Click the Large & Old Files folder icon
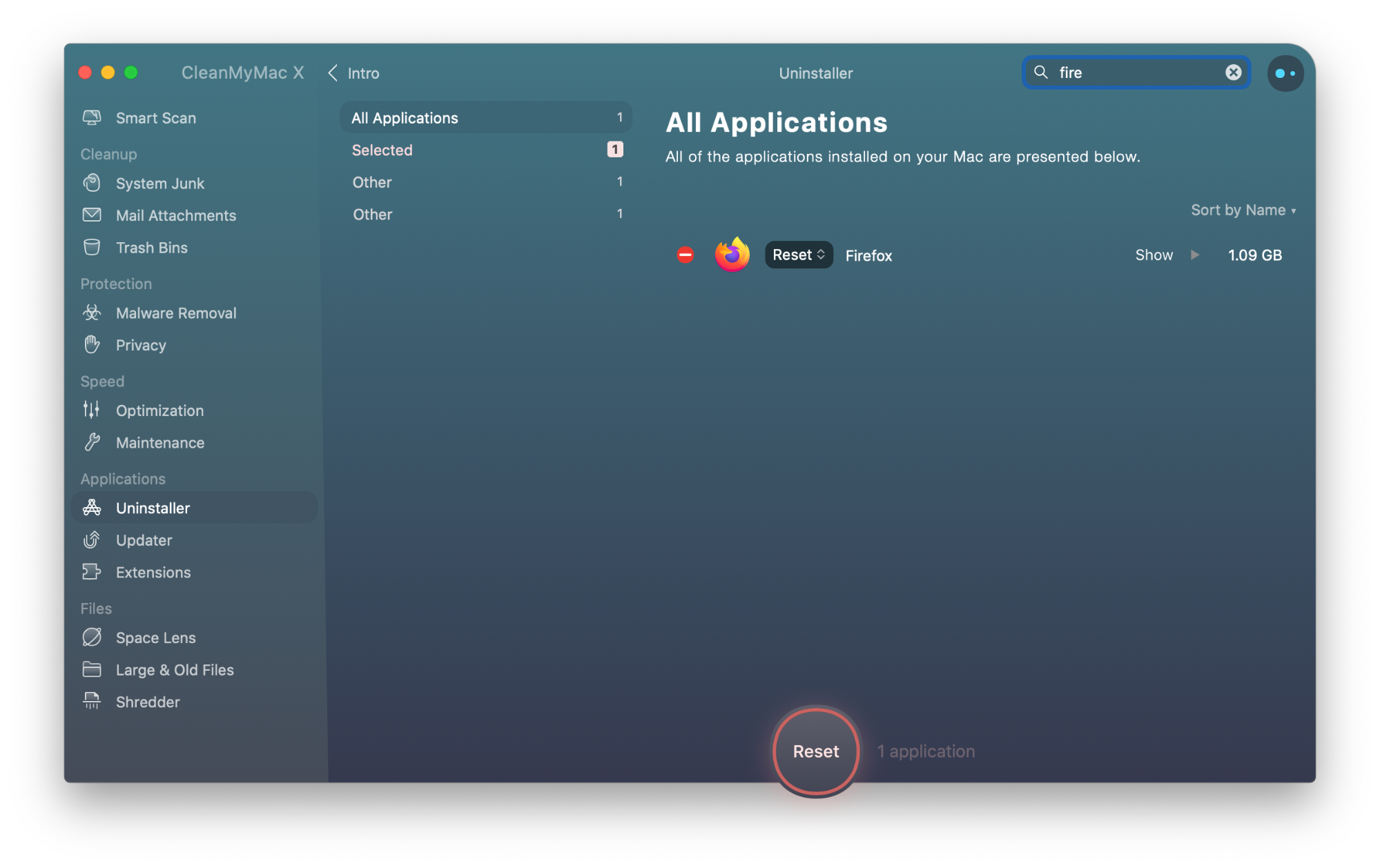1380x868 pixels. tap(92, 669)
